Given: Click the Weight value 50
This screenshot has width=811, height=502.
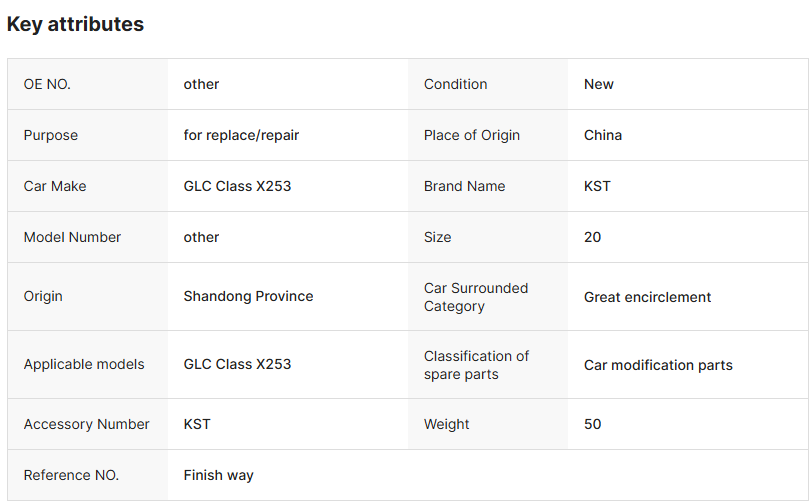Looking at the screenshot, I should [x=593, y=424].
